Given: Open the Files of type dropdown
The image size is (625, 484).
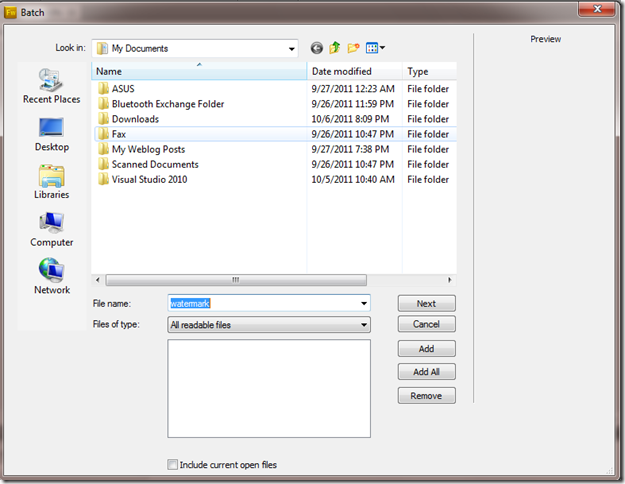Looking at the screenshot, I should (269, 325).
